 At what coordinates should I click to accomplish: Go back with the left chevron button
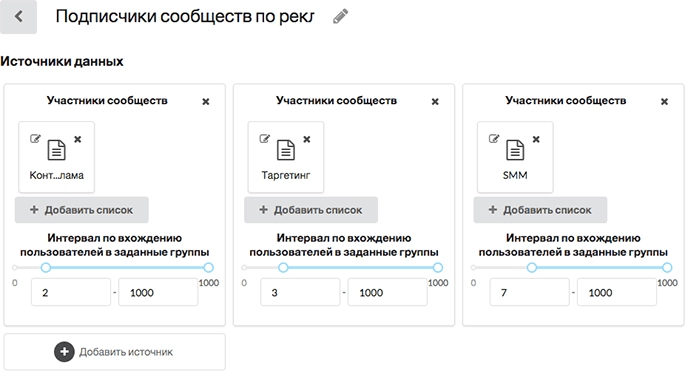click(18, 17)
